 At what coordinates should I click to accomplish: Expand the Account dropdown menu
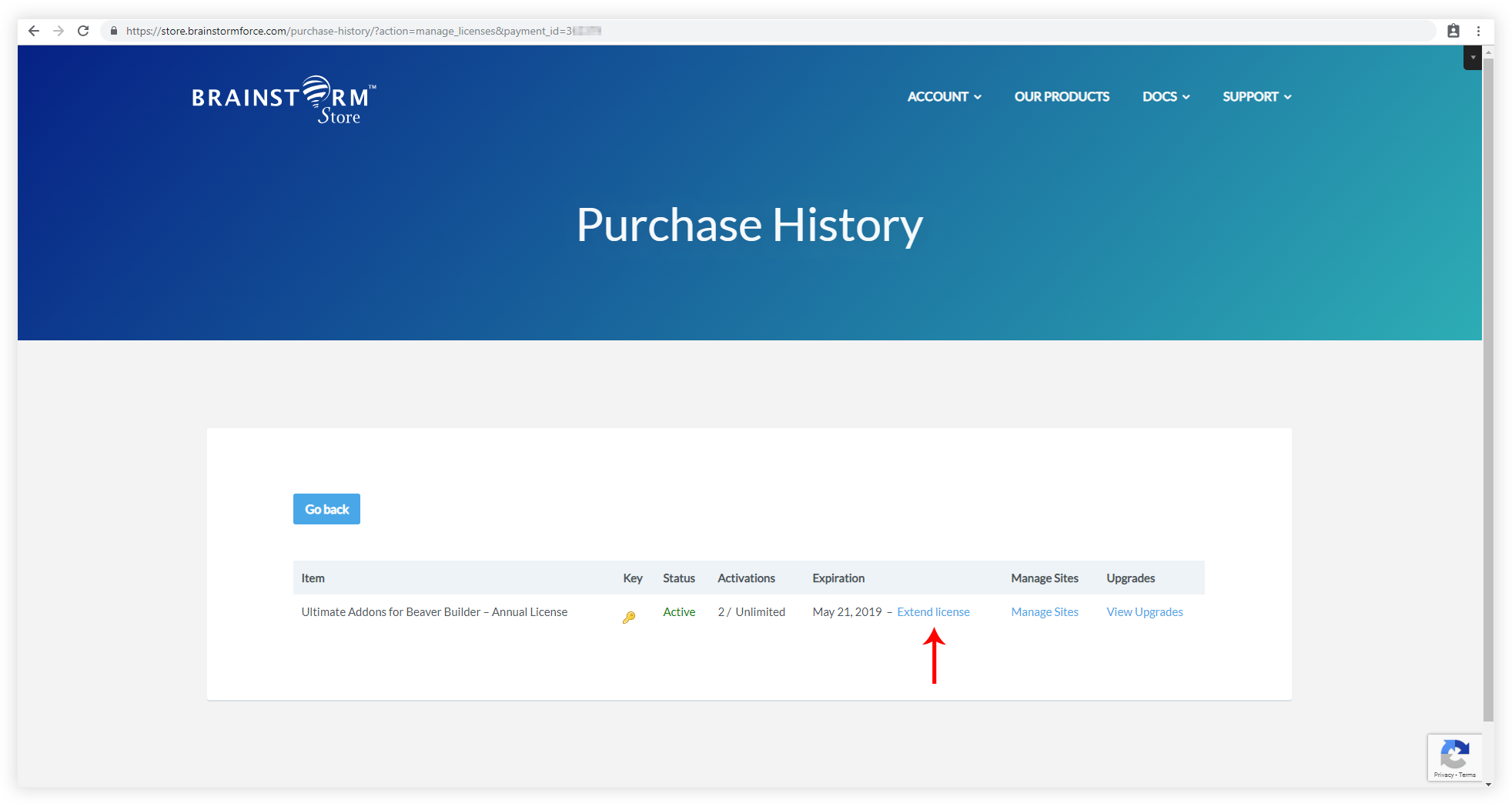coord(944,97)
